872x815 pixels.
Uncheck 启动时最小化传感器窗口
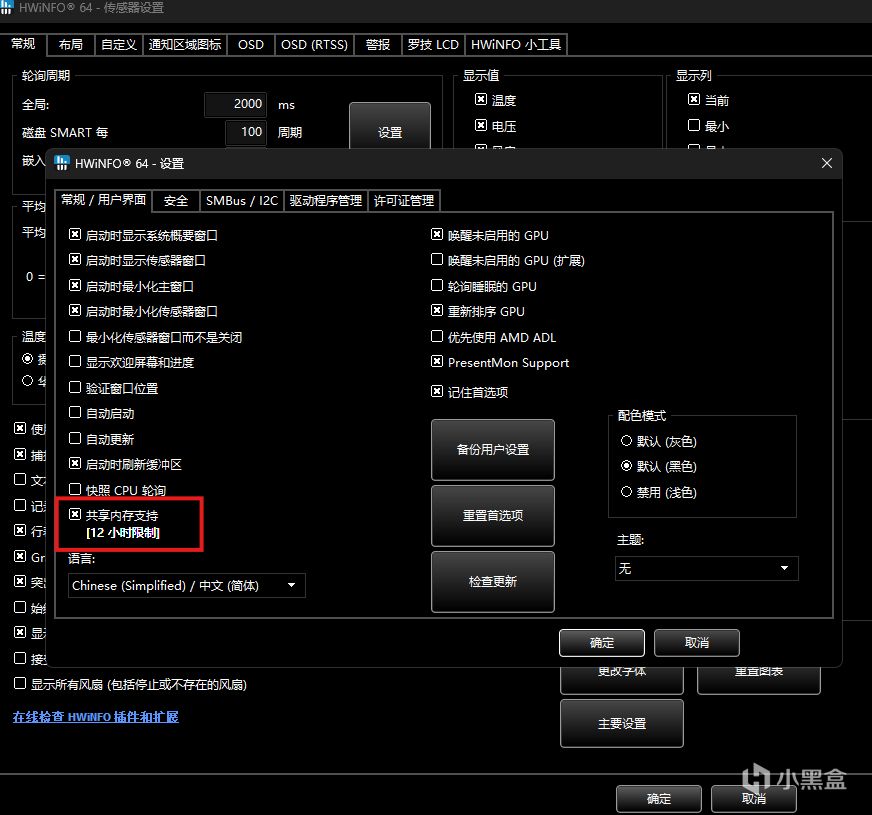(x=75, y=311)
